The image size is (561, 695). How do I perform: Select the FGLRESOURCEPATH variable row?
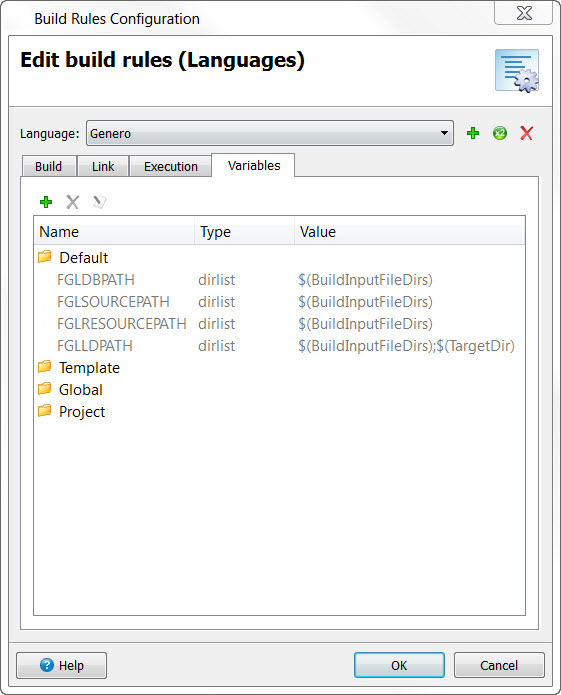click(279, 324)
